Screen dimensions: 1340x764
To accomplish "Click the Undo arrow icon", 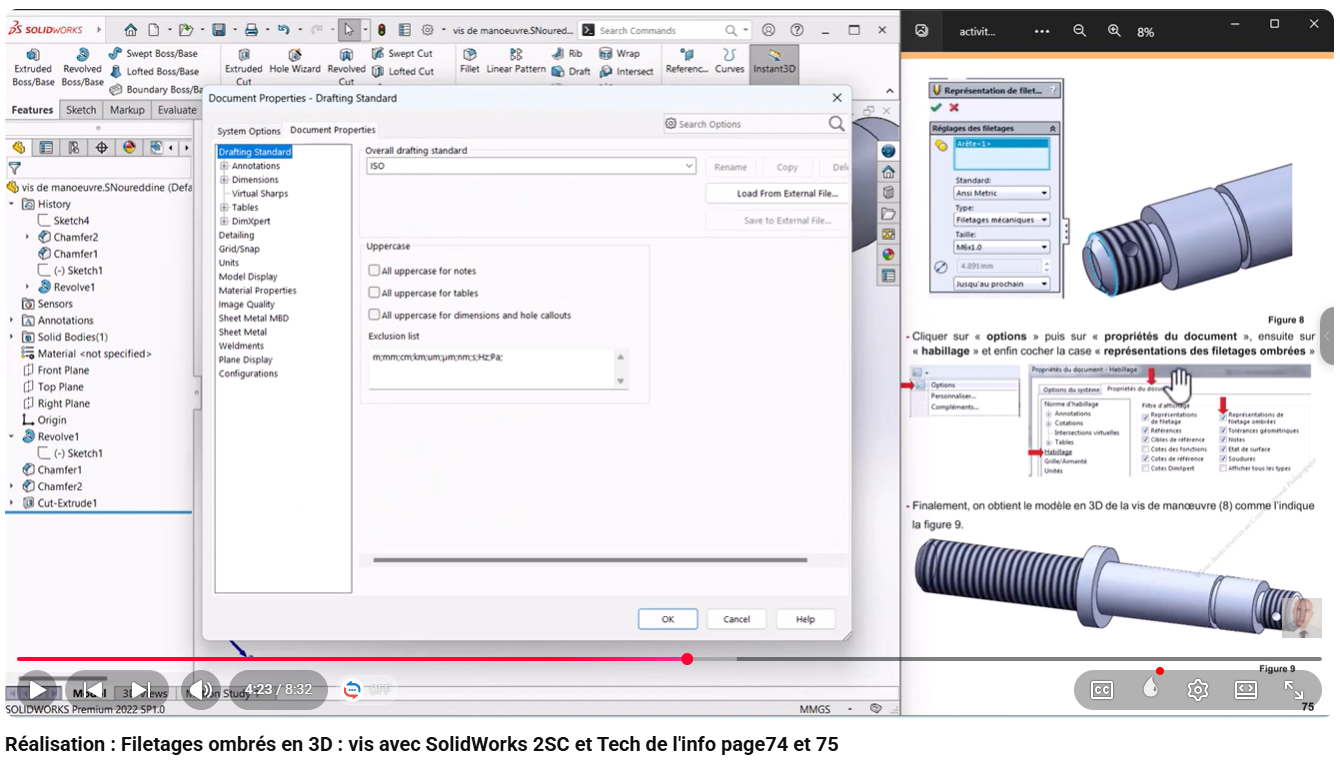I will click(x=283, y=30).
